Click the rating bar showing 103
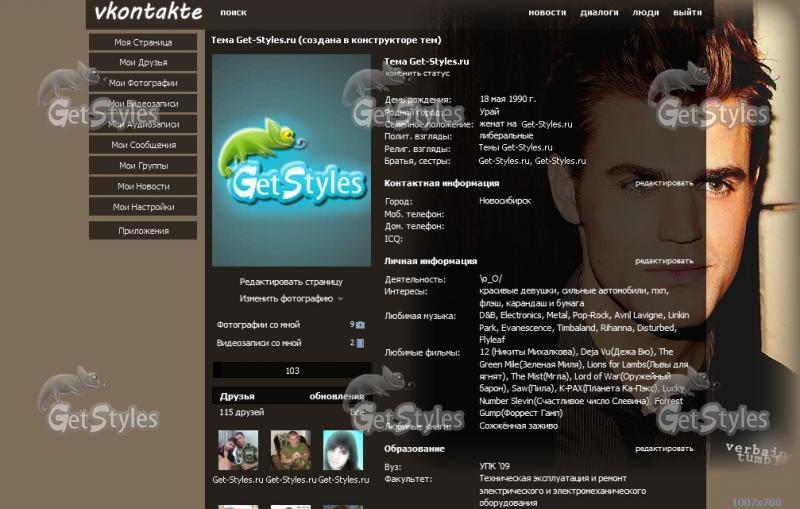 click(x=292, y=371)
